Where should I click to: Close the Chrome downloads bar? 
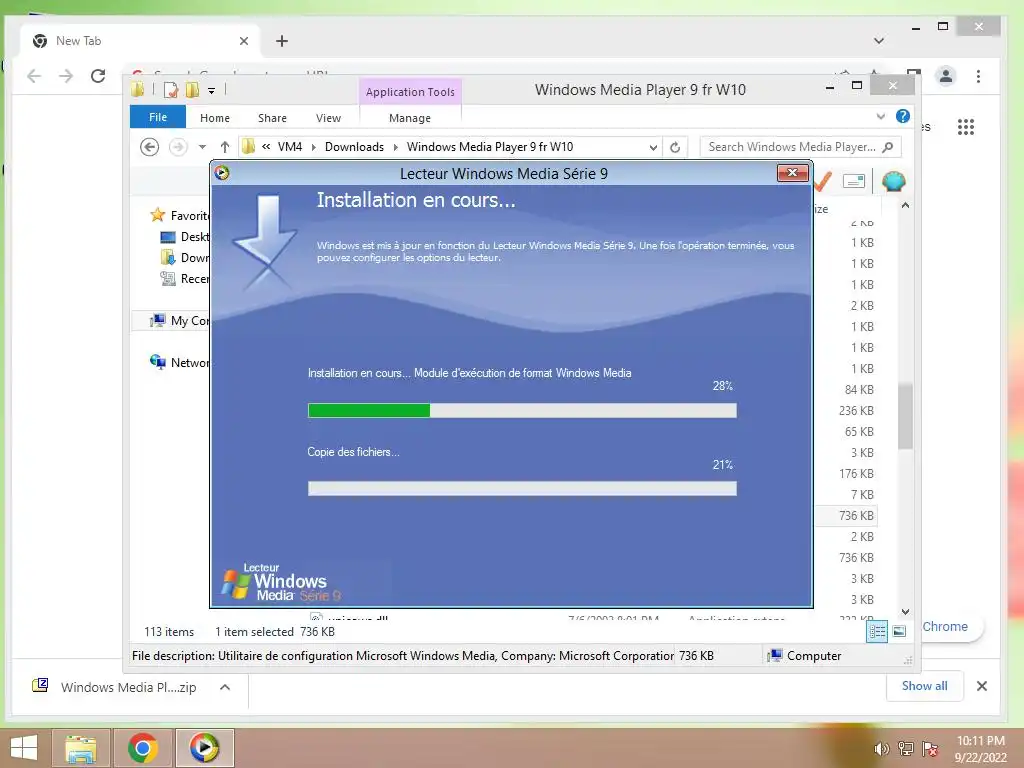tap(982, 686)
